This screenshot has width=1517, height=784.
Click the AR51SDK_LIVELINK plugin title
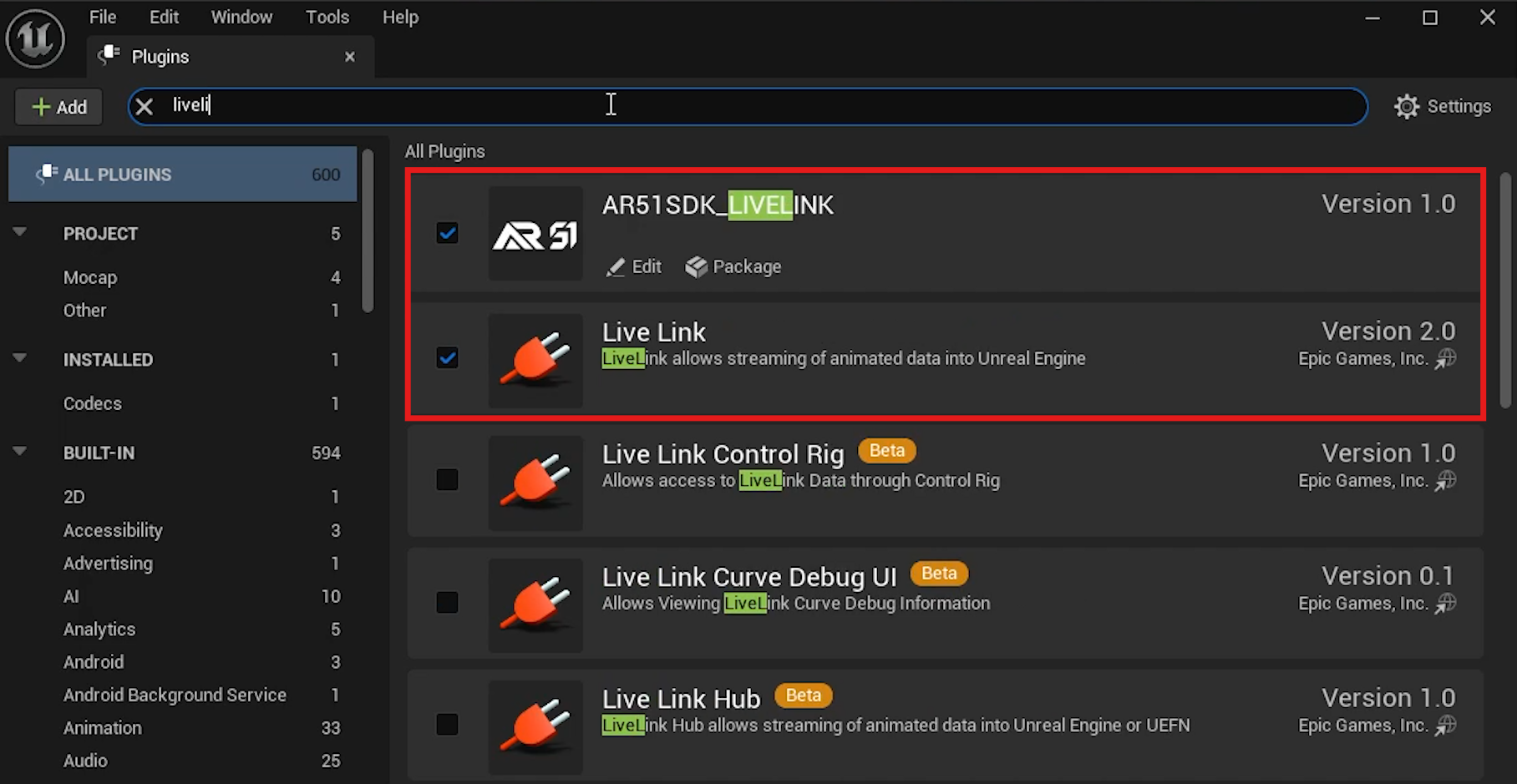718,205
